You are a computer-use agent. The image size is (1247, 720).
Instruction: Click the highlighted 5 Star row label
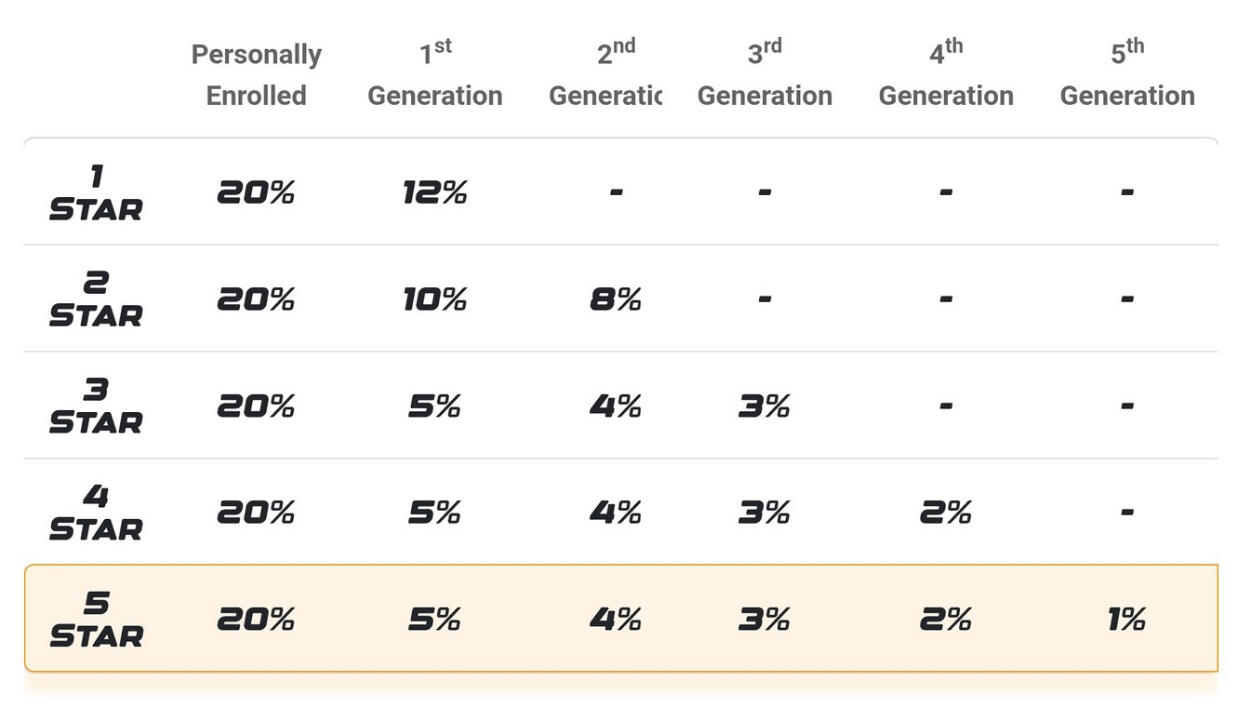(96, 619)
